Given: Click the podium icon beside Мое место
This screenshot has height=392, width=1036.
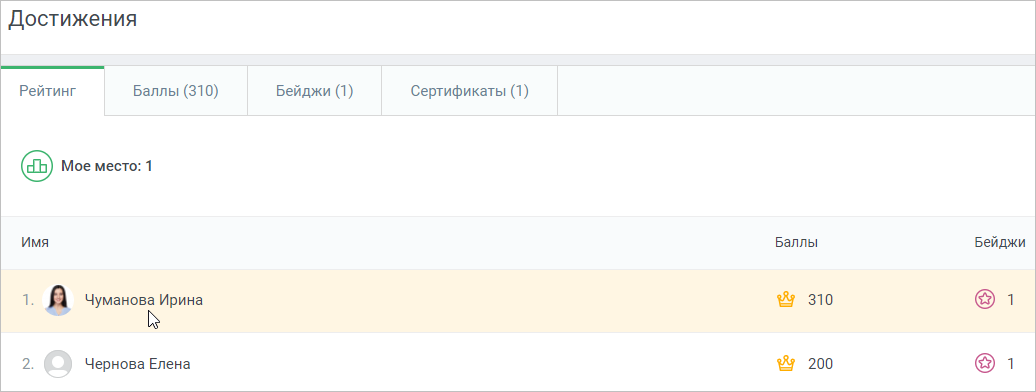Looking at the screenshot, I should pyautogui.click(x=37, y=166).
